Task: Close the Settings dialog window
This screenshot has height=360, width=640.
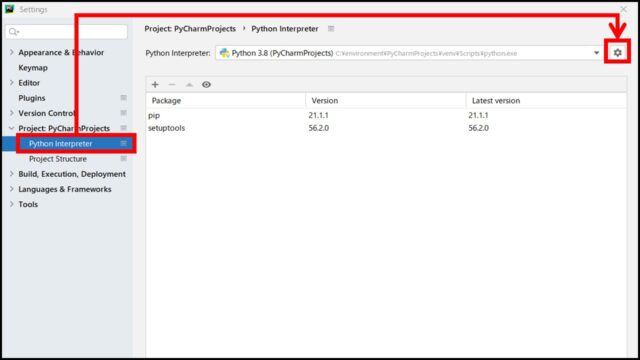Action: click(x=624, y=9)
